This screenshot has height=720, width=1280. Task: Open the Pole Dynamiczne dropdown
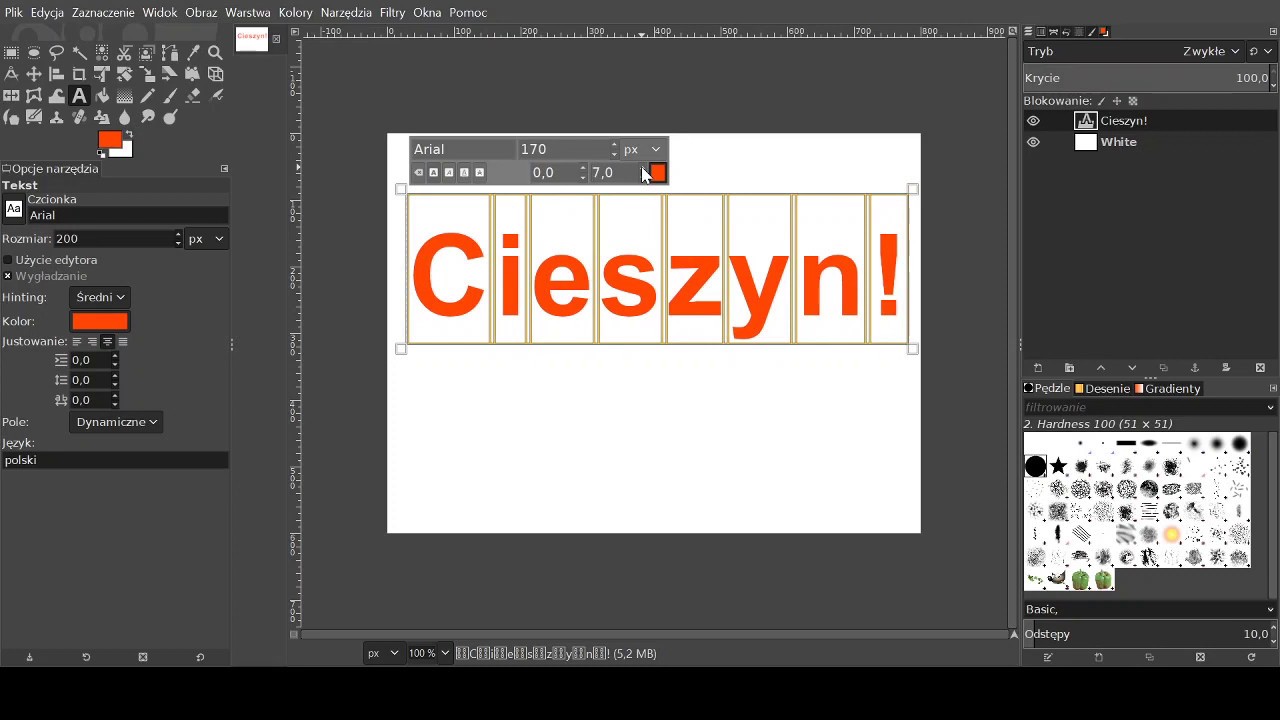116,422
